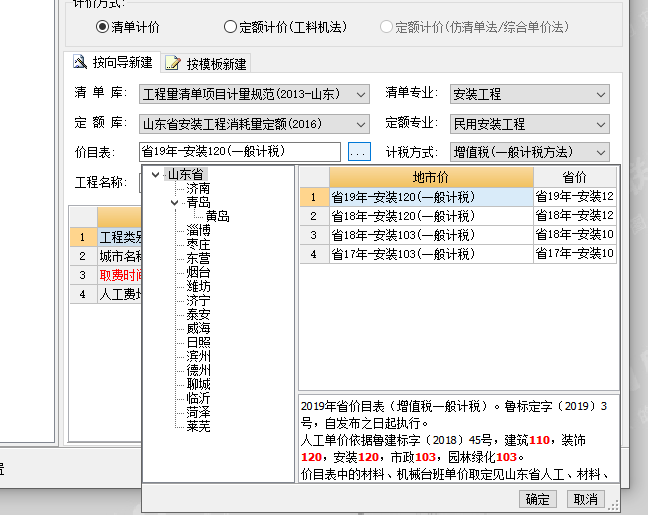Open the 定额专业 dropdown showing 民用安装工程

point(529,124)
